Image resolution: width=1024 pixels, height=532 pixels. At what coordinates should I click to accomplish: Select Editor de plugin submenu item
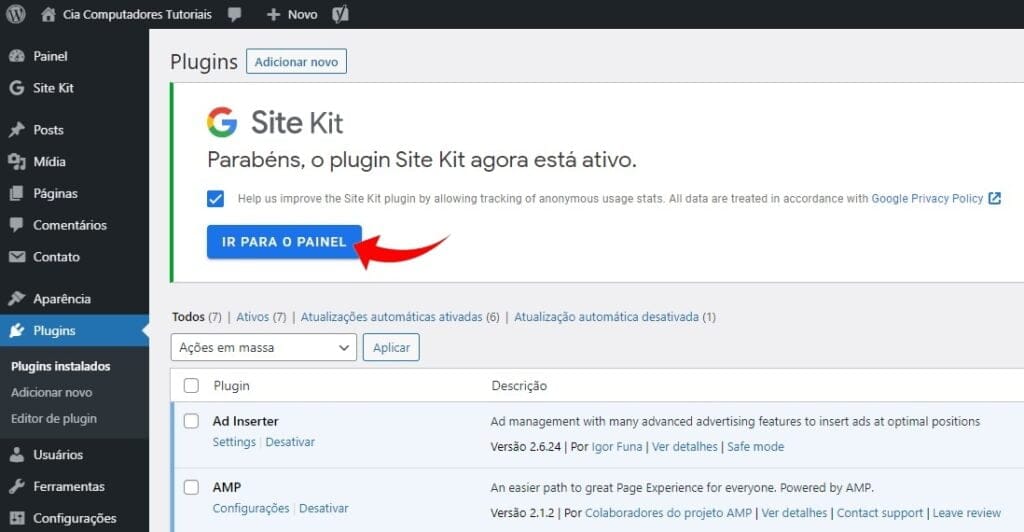54,418
